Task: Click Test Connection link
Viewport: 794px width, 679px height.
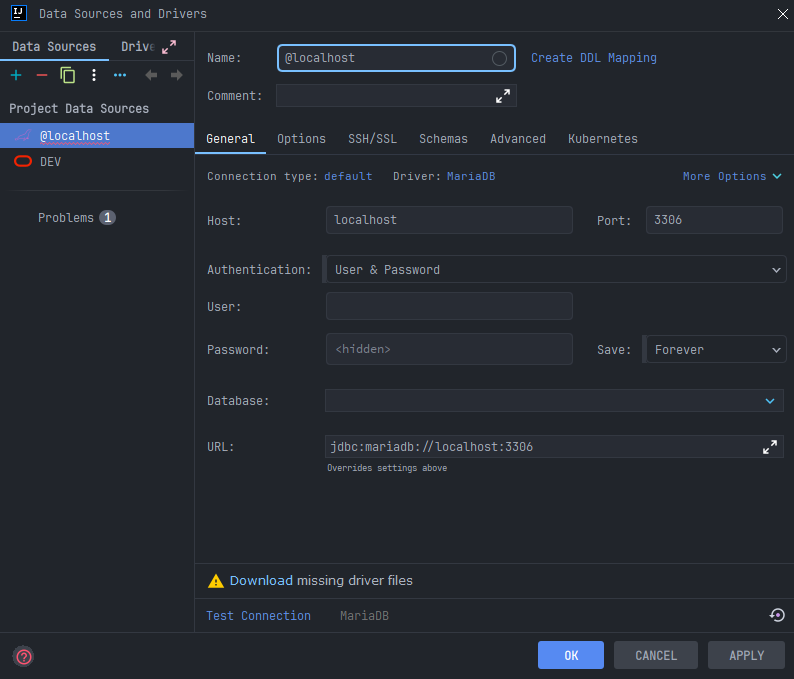Action: click(x=258, y=616)
